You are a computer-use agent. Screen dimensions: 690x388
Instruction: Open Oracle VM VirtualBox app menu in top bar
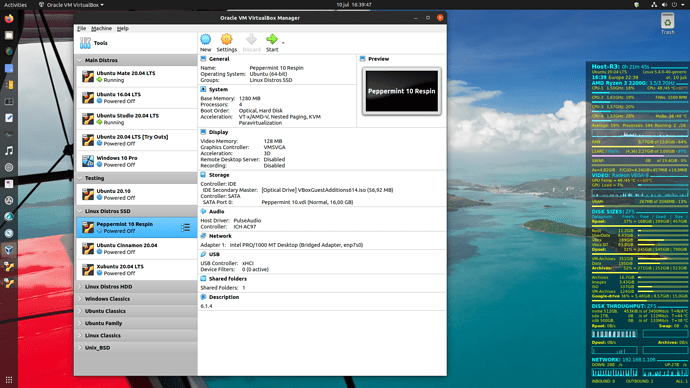point(72,5)
